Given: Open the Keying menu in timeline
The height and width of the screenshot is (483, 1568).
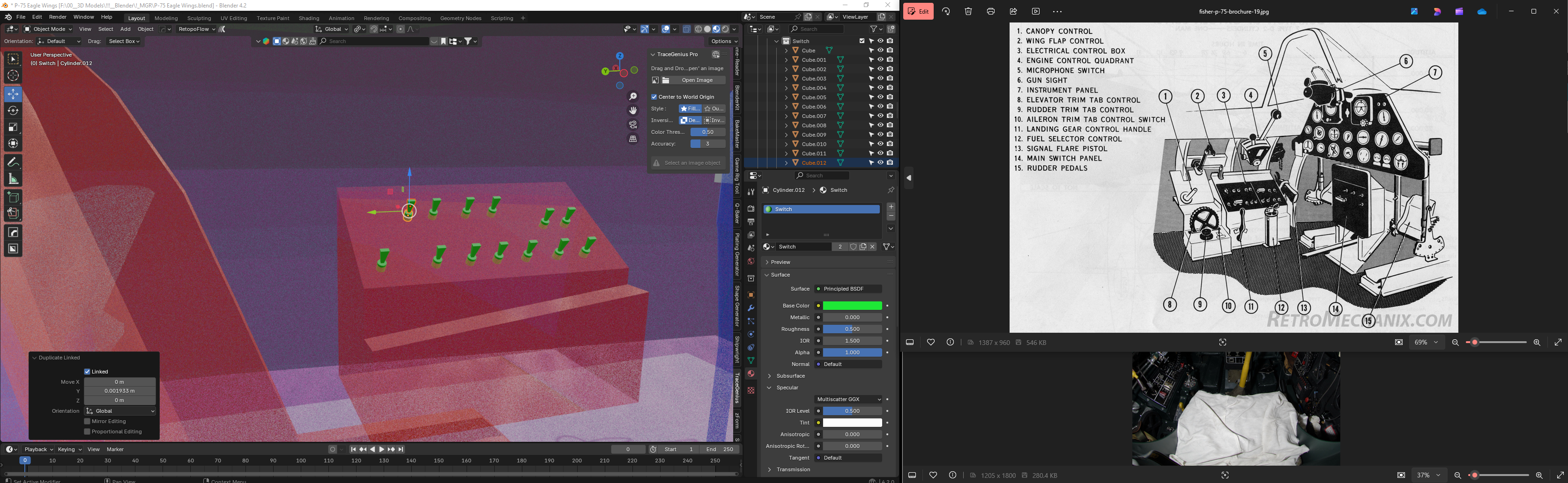Looking at the screenshot, I should [x=69, y=450].
